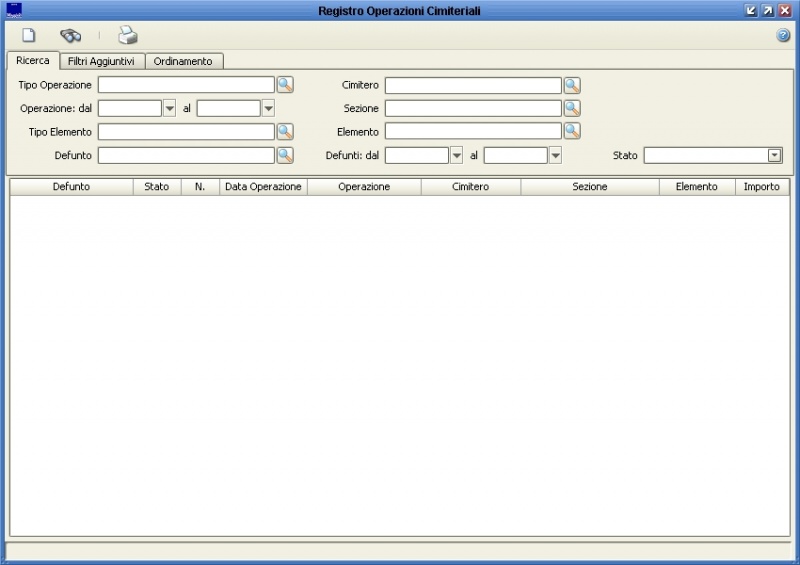Sort by the Defunto column header
The image size is (800, 565).
[x=71, y=187]
